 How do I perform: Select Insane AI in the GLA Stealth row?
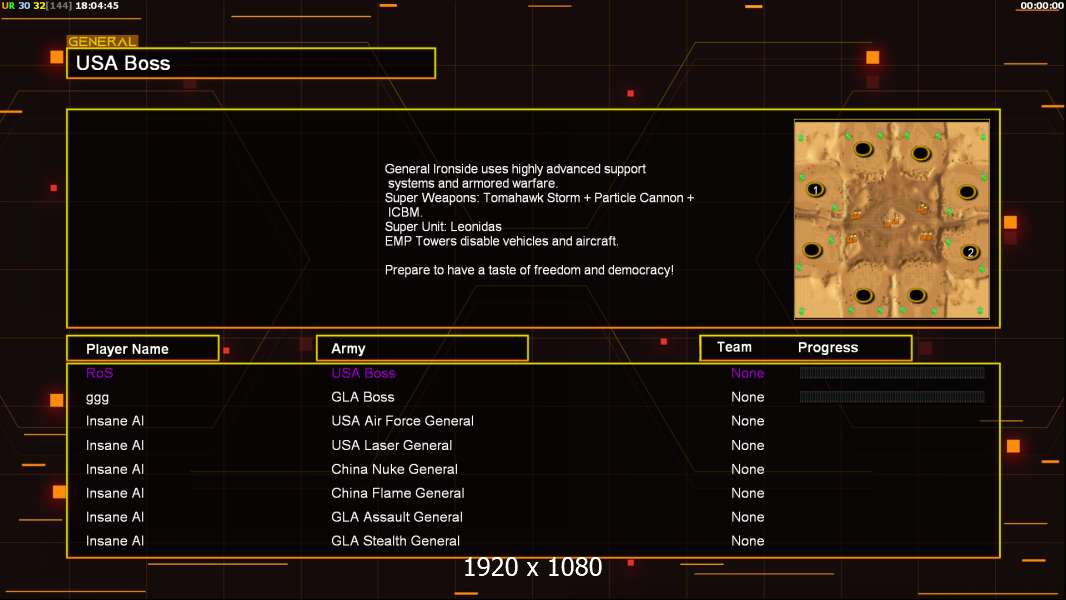pos(115,541)
